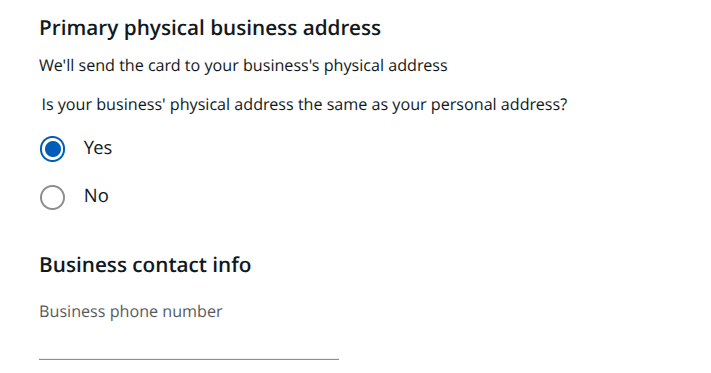Click the 'We'll send the card' description text
Screen dimensions: 711x373
(243, 65)
